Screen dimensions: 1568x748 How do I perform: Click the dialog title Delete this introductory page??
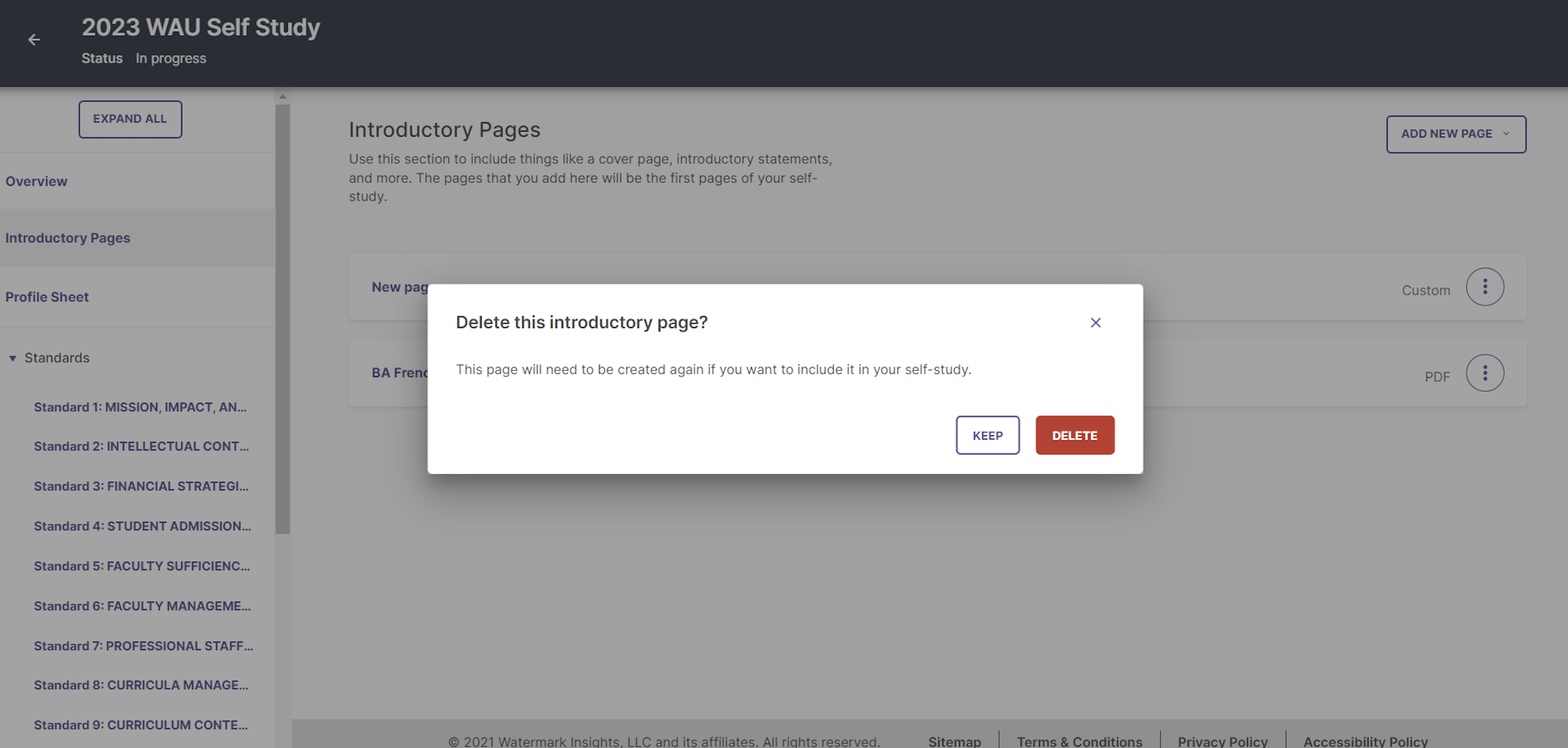tap(581, 322)
